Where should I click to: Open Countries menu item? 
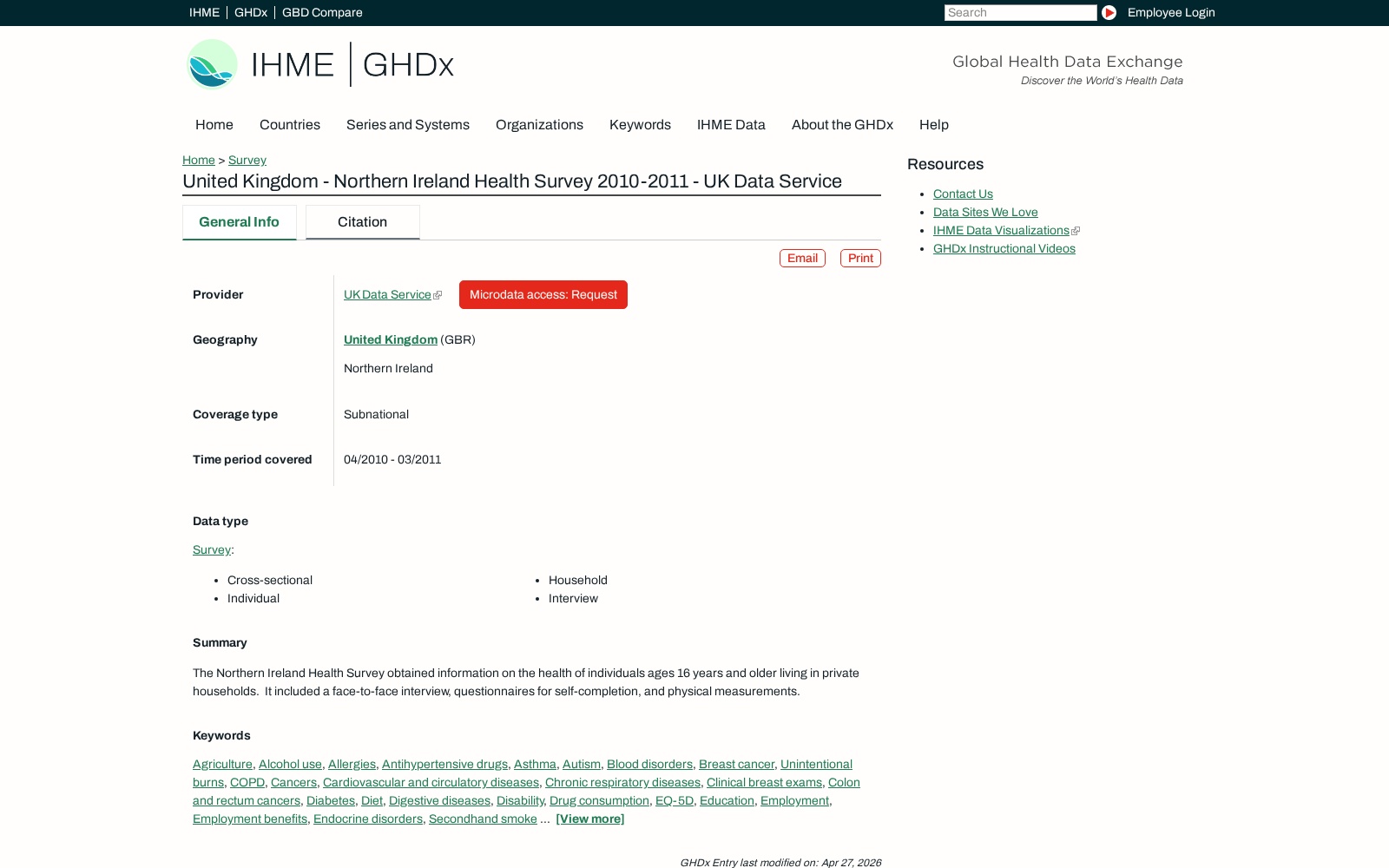pyautogui.click(x=290, y=125)
